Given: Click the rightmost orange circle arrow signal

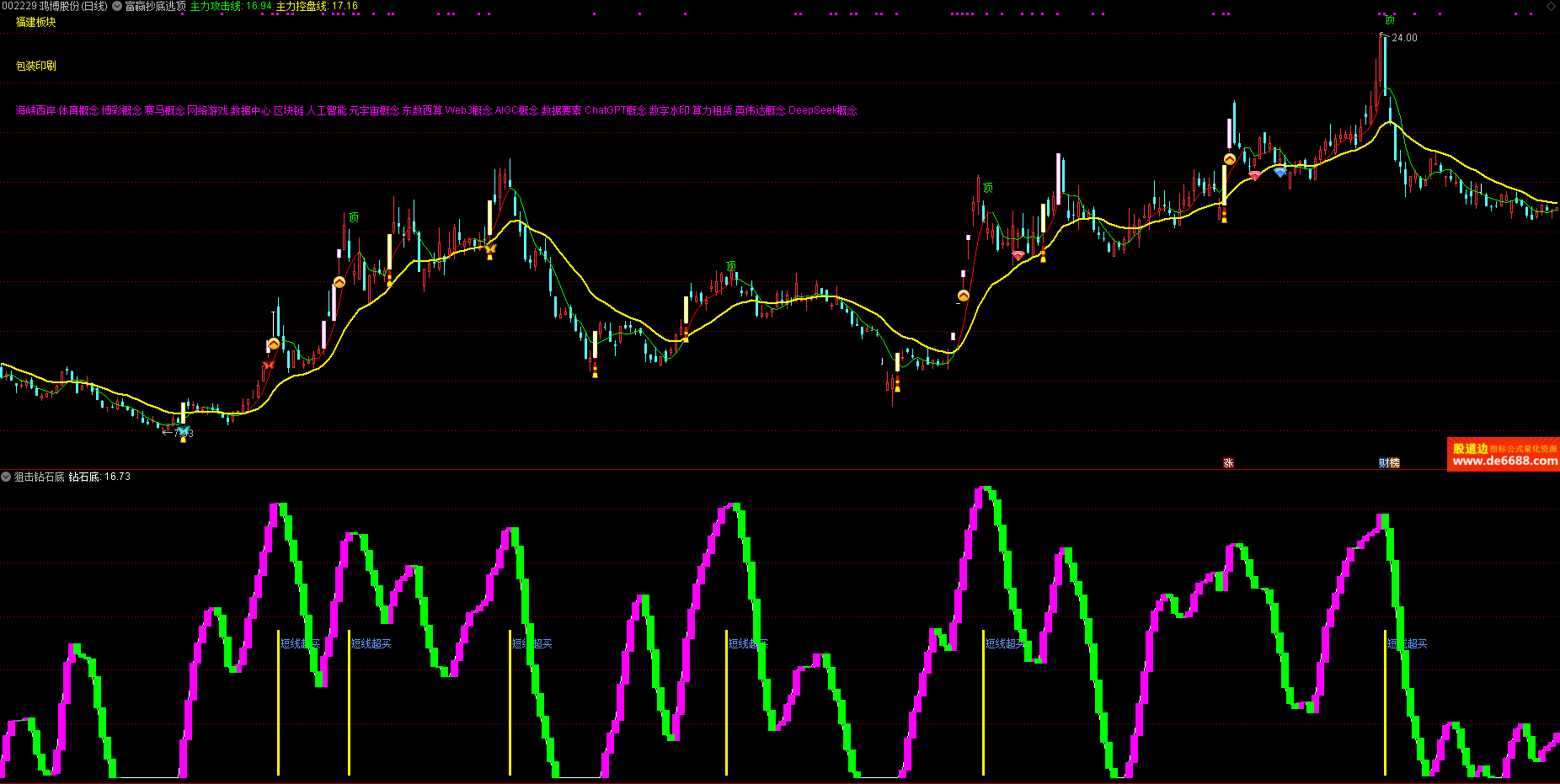Looking at the screenshot, I should (x=1230, y=159).
